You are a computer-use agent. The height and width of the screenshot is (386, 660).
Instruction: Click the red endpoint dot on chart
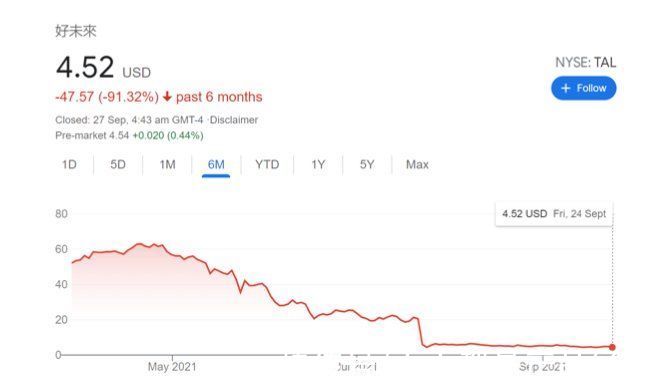[x=612, y=347]
